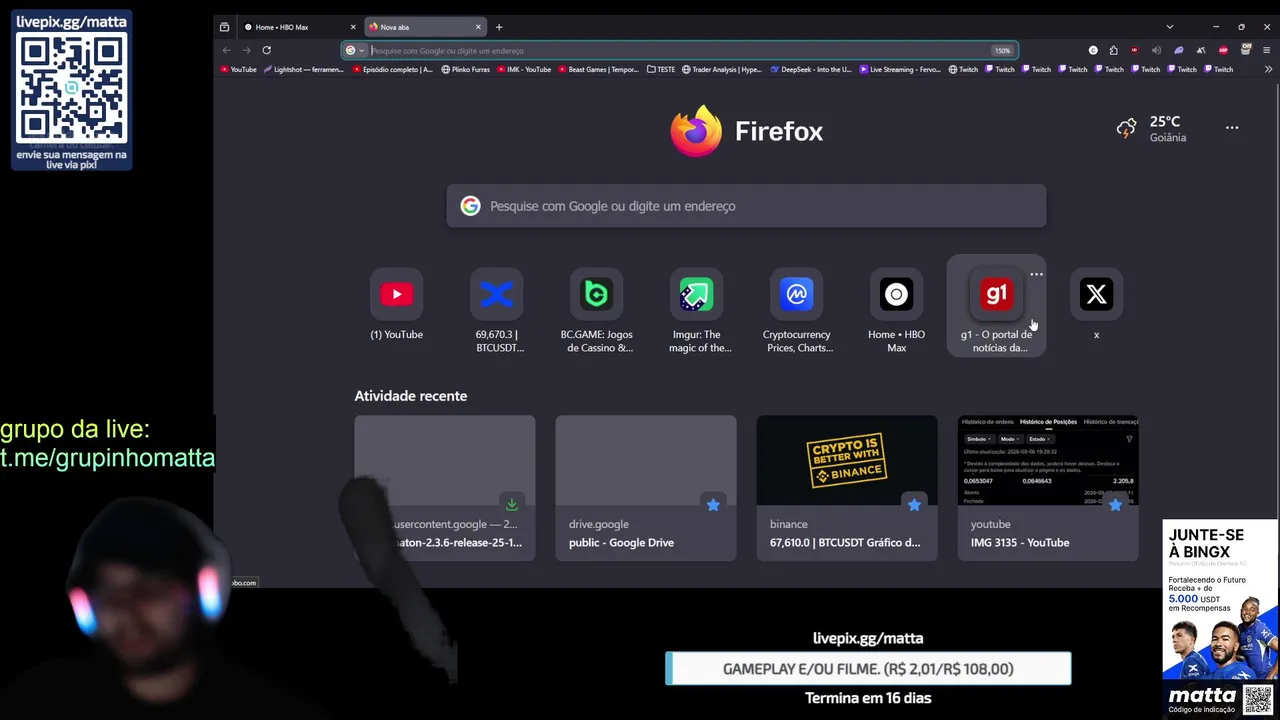Open the Lightshot bookmark
This screenshot has width=1280, height=720.
point(304,69)
